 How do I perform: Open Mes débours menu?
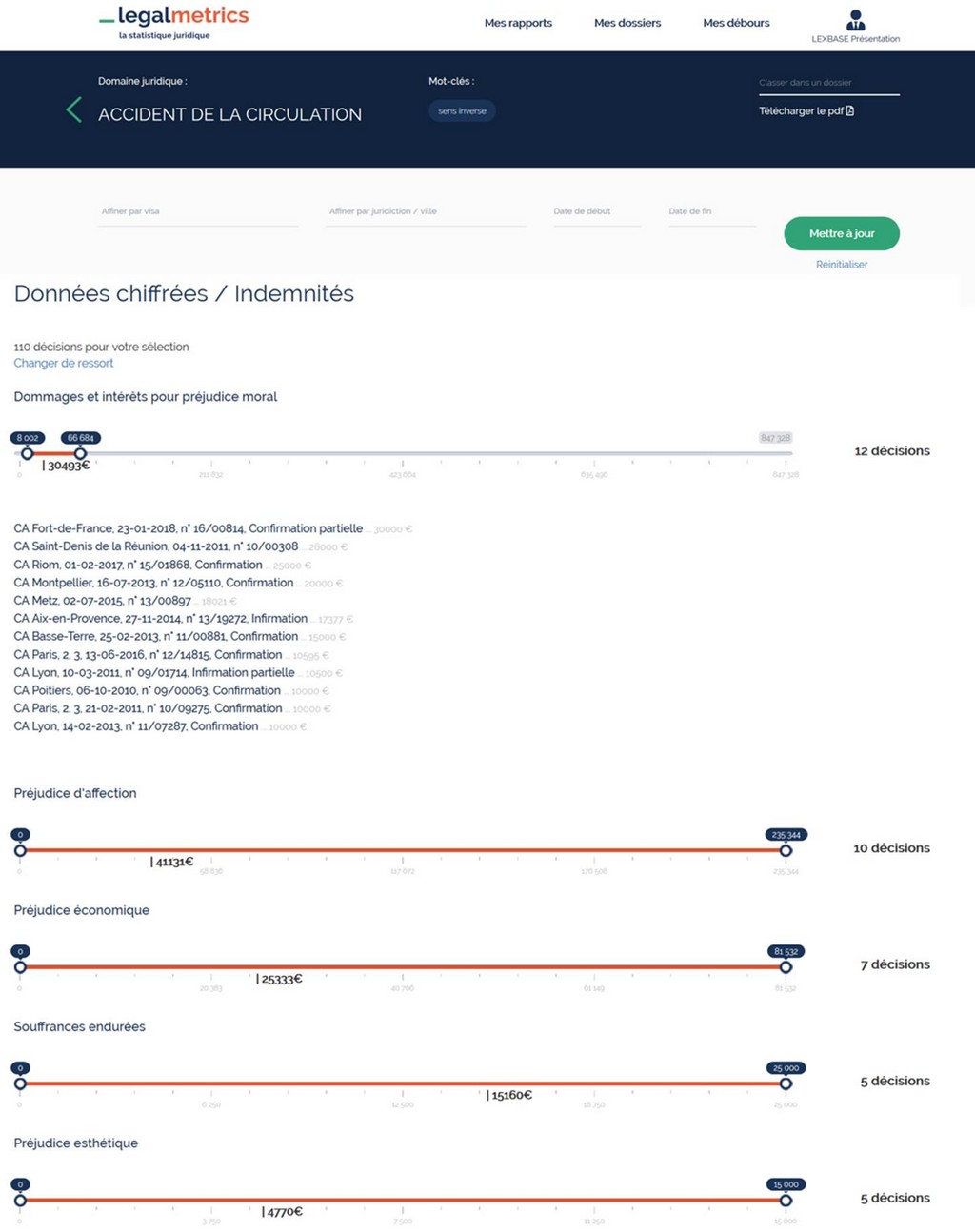point(736,23)
